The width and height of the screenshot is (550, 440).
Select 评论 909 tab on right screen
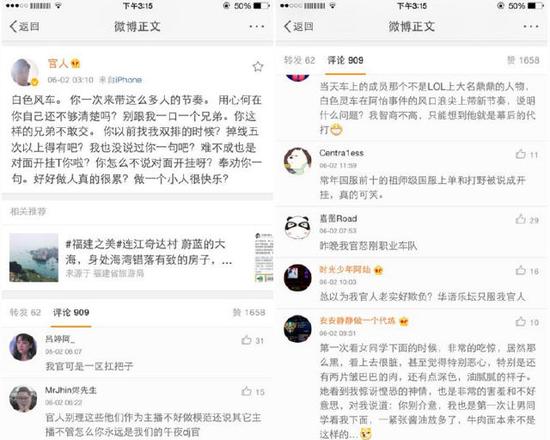coord(345,60)
